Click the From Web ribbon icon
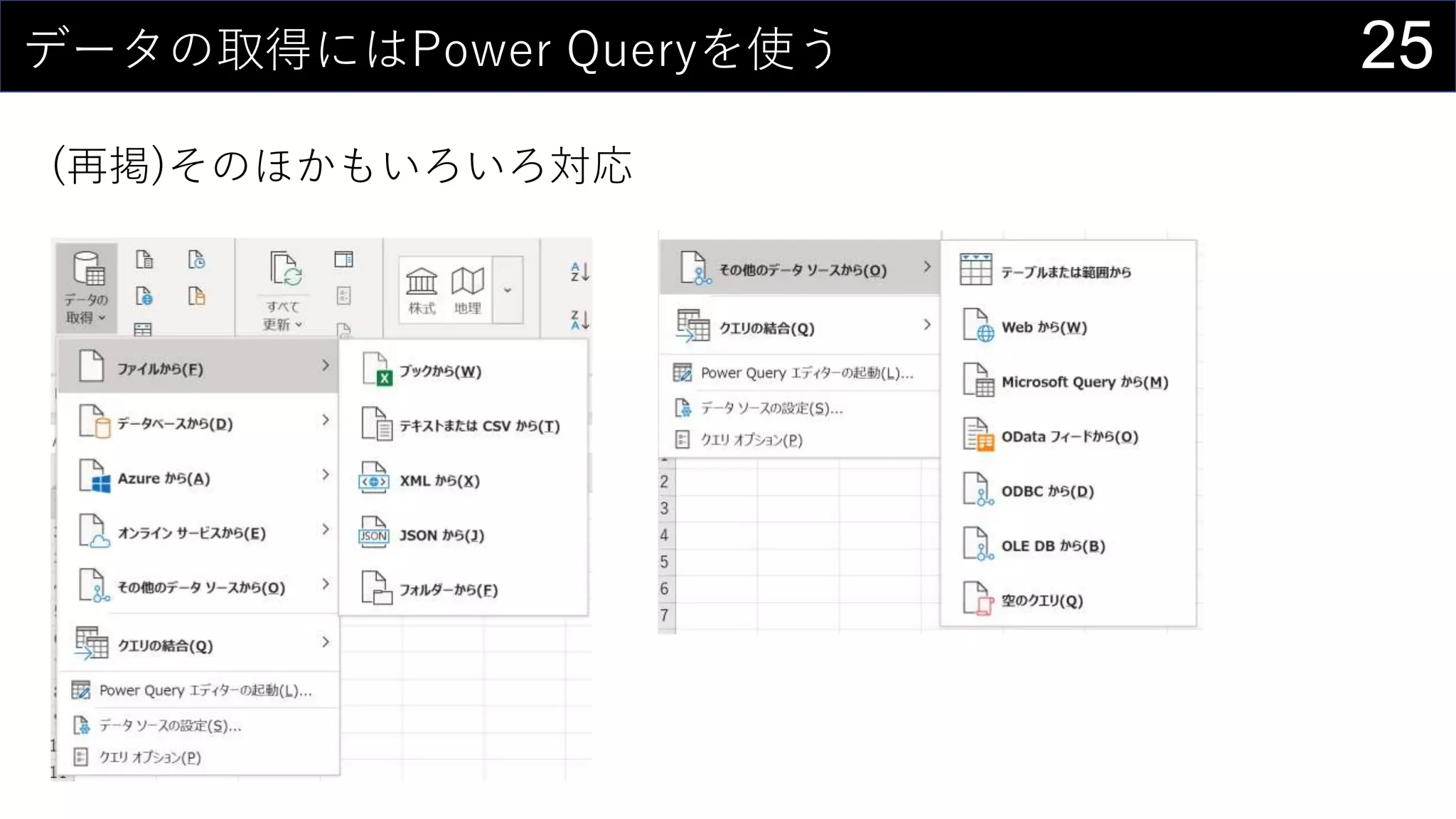 click(144, 296)
